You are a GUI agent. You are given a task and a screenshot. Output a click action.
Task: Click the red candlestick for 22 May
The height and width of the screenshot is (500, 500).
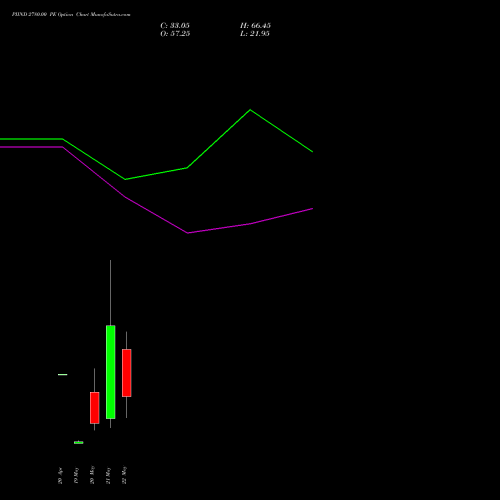tap(127, 373)
